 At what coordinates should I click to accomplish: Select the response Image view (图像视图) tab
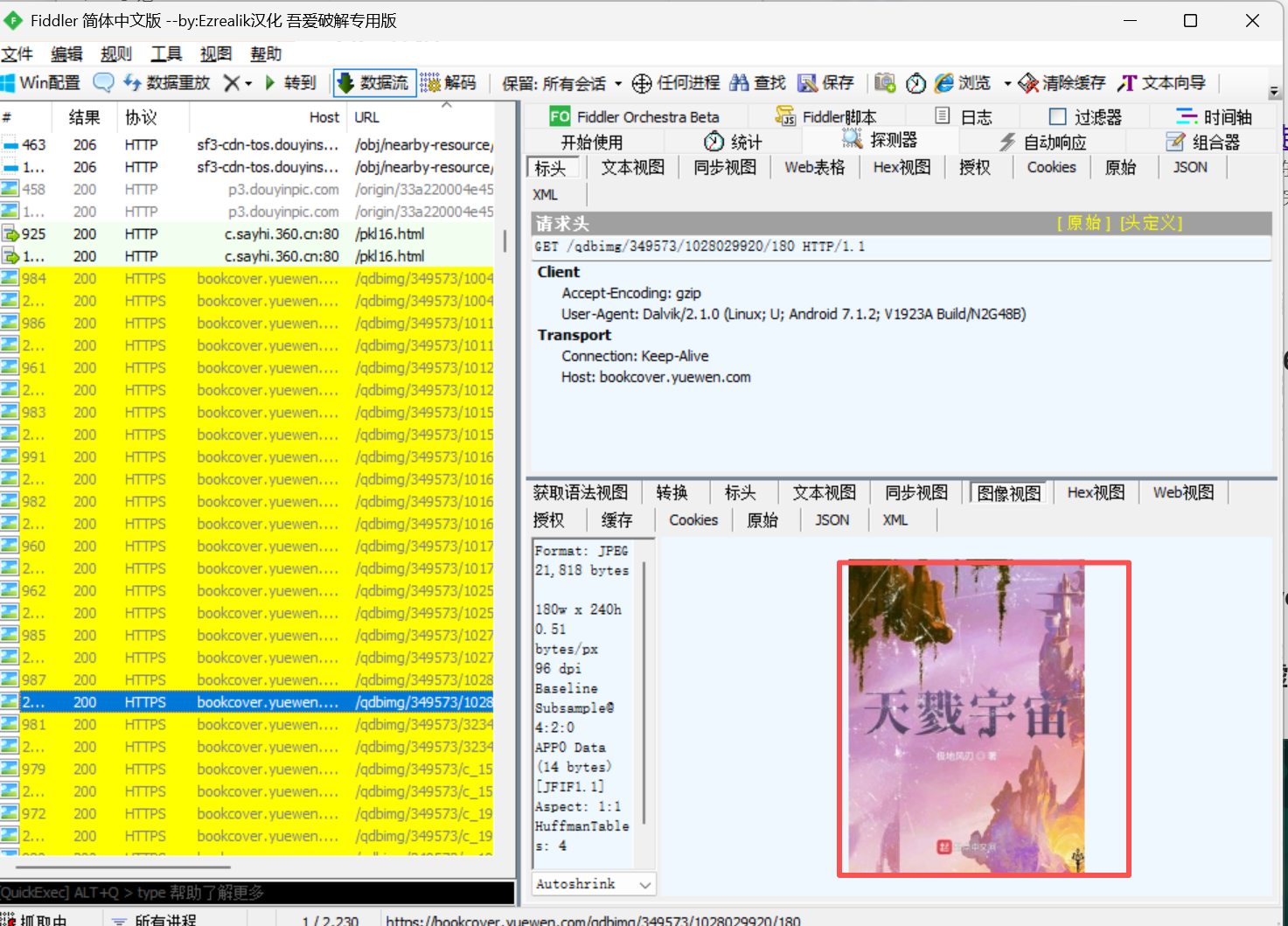coord(1009,493)
